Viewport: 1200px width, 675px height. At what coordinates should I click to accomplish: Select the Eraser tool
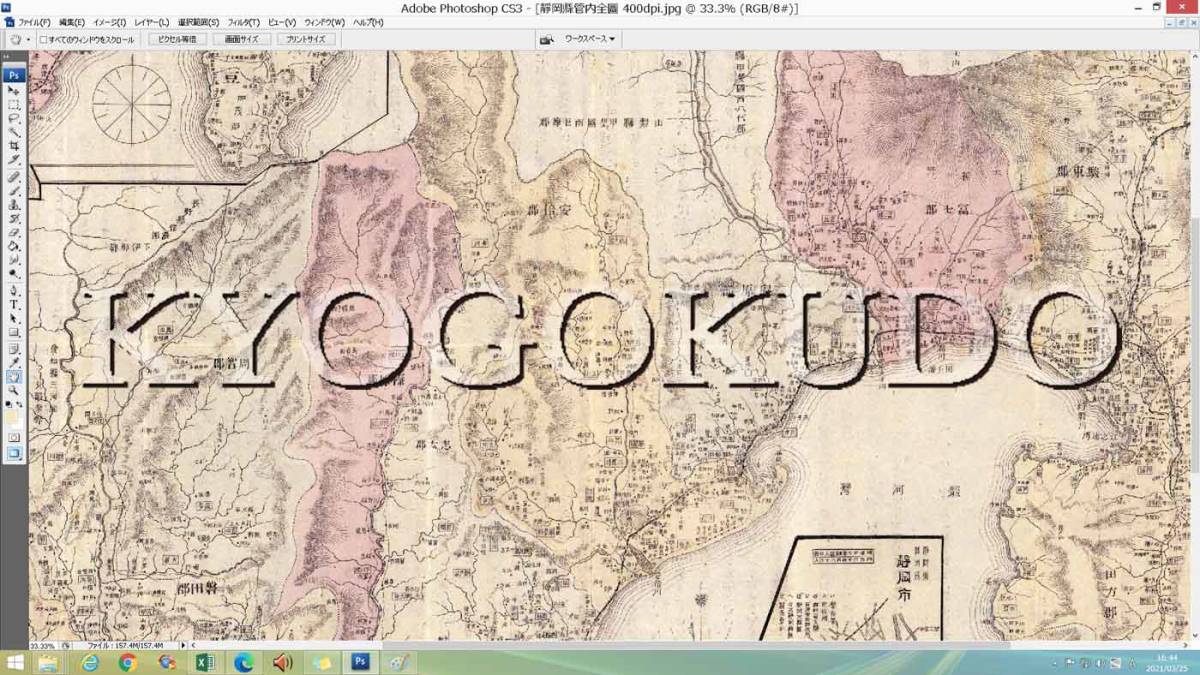[x=14, y=232]
